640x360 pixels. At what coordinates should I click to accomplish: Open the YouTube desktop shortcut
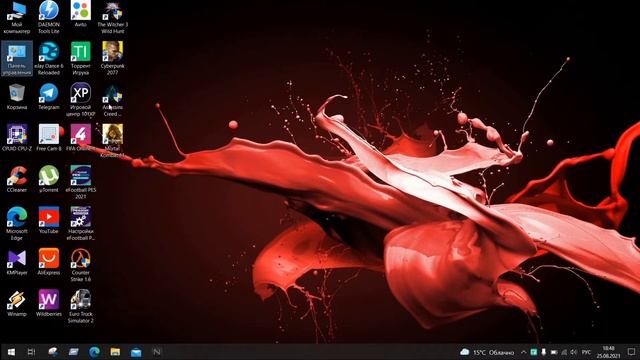[x=49, y=221]
